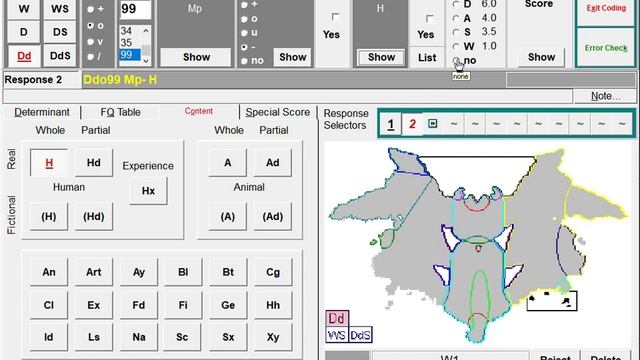Select the Cg clothing content button
640x360 pixels.
point(273,272)
